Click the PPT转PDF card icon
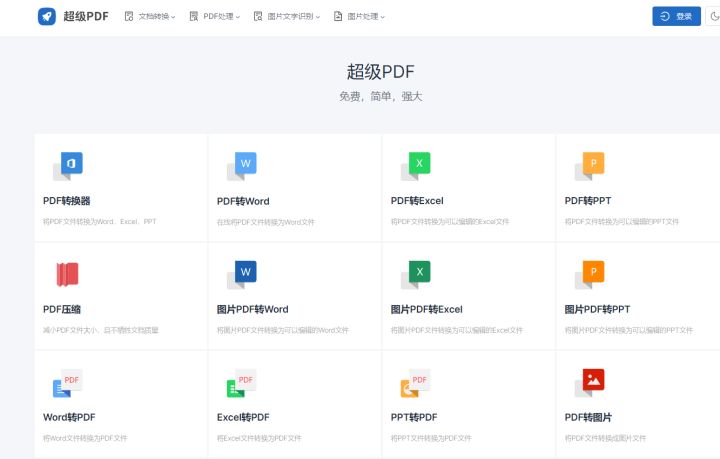This screenshot has width=720, height=459. pos(416,383)
